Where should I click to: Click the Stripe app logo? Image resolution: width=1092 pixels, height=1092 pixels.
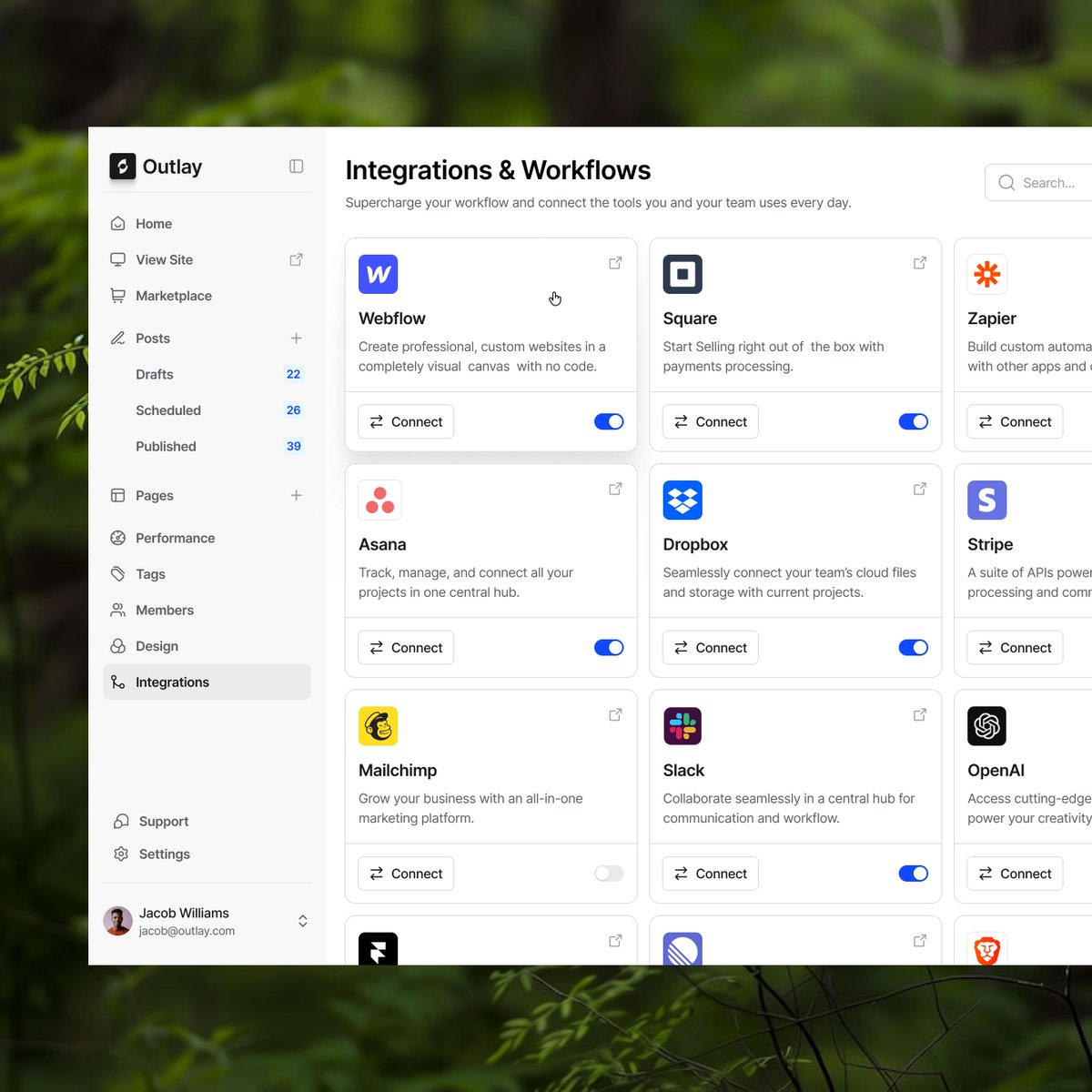pos(987,500)
